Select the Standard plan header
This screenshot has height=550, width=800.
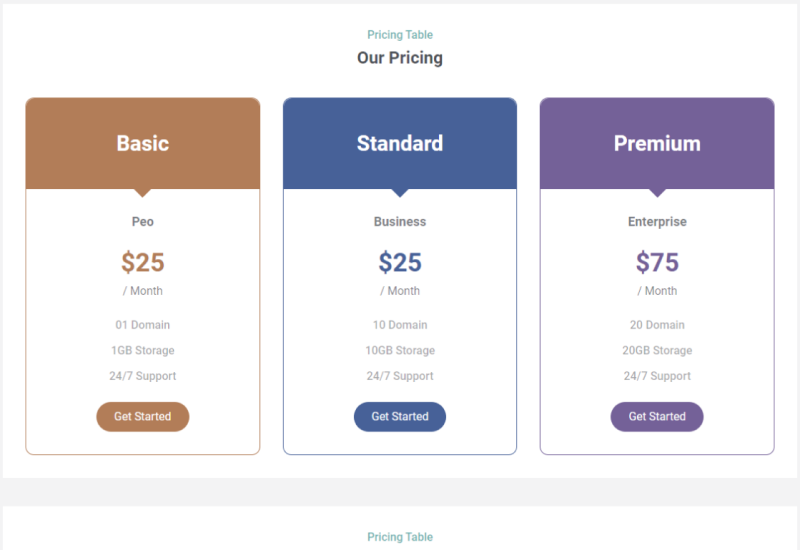pyautogui.click(x=399, y=143)
